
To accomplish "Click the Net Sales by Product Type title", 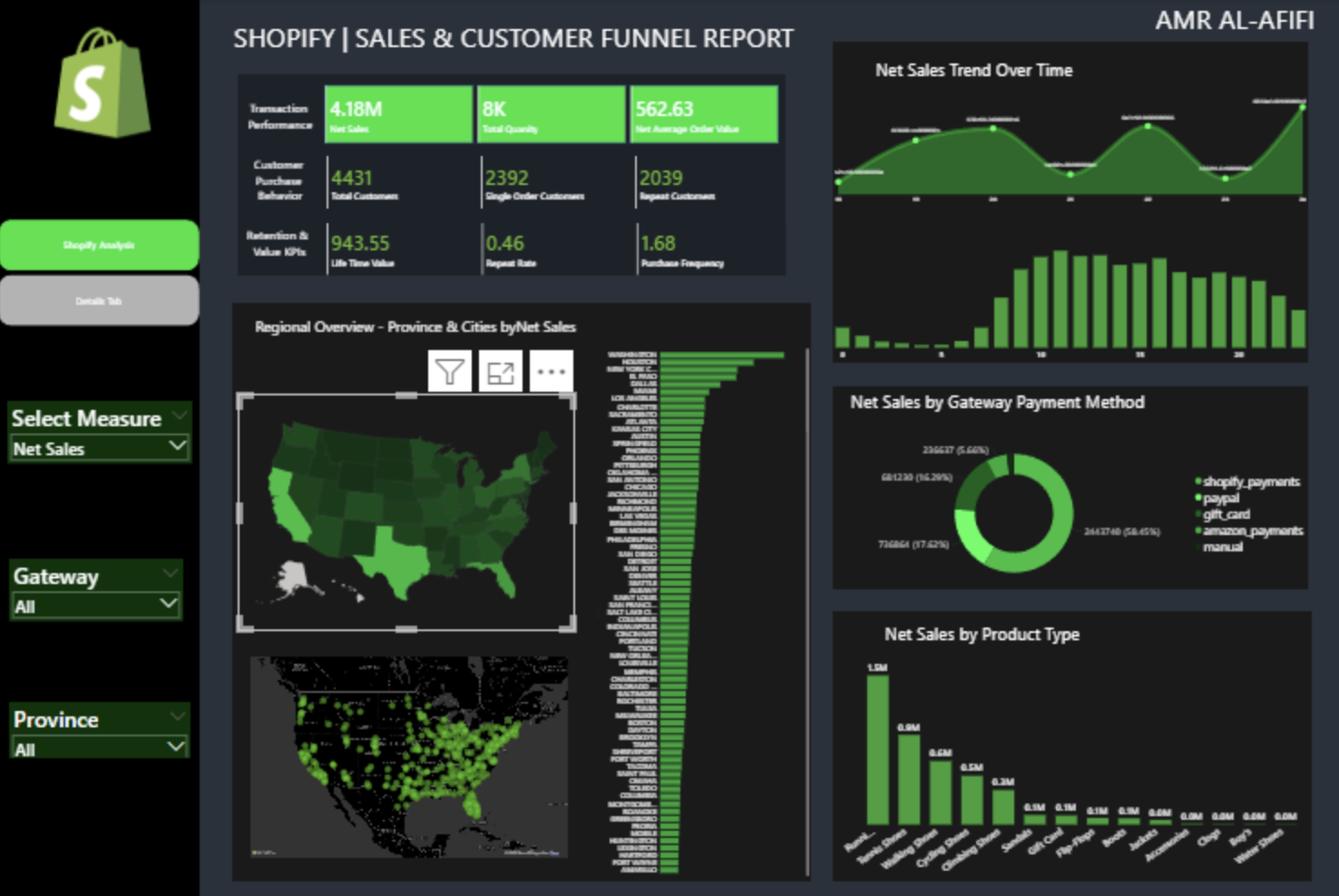I will tap(982, 634).
